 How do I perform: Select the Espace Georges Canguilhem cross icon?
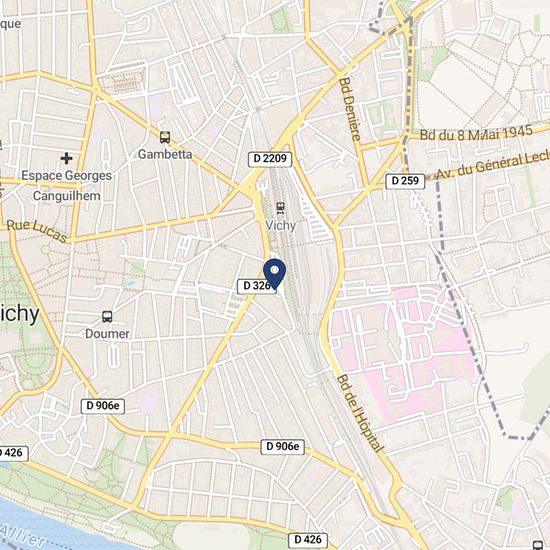(66, 159)
